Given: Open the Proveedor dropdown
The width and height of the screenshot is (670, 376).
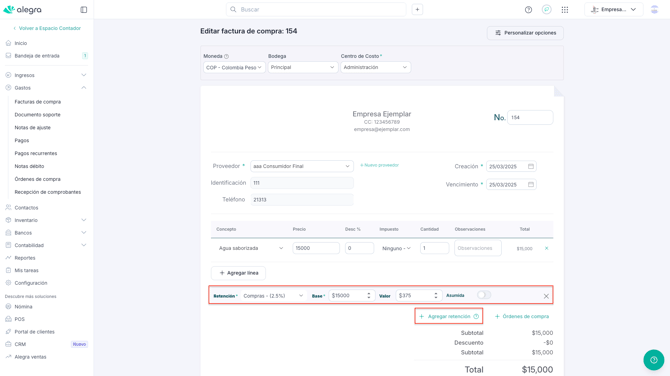Looking at the screenshot, I should tap(302, 166).
